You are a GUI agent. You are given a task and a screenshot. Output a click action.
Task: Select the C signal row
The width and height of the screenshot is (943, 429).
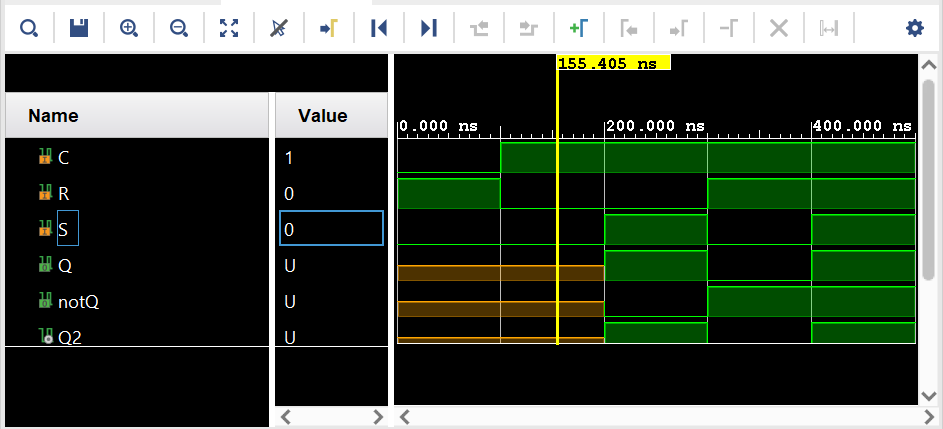(137, 158)
